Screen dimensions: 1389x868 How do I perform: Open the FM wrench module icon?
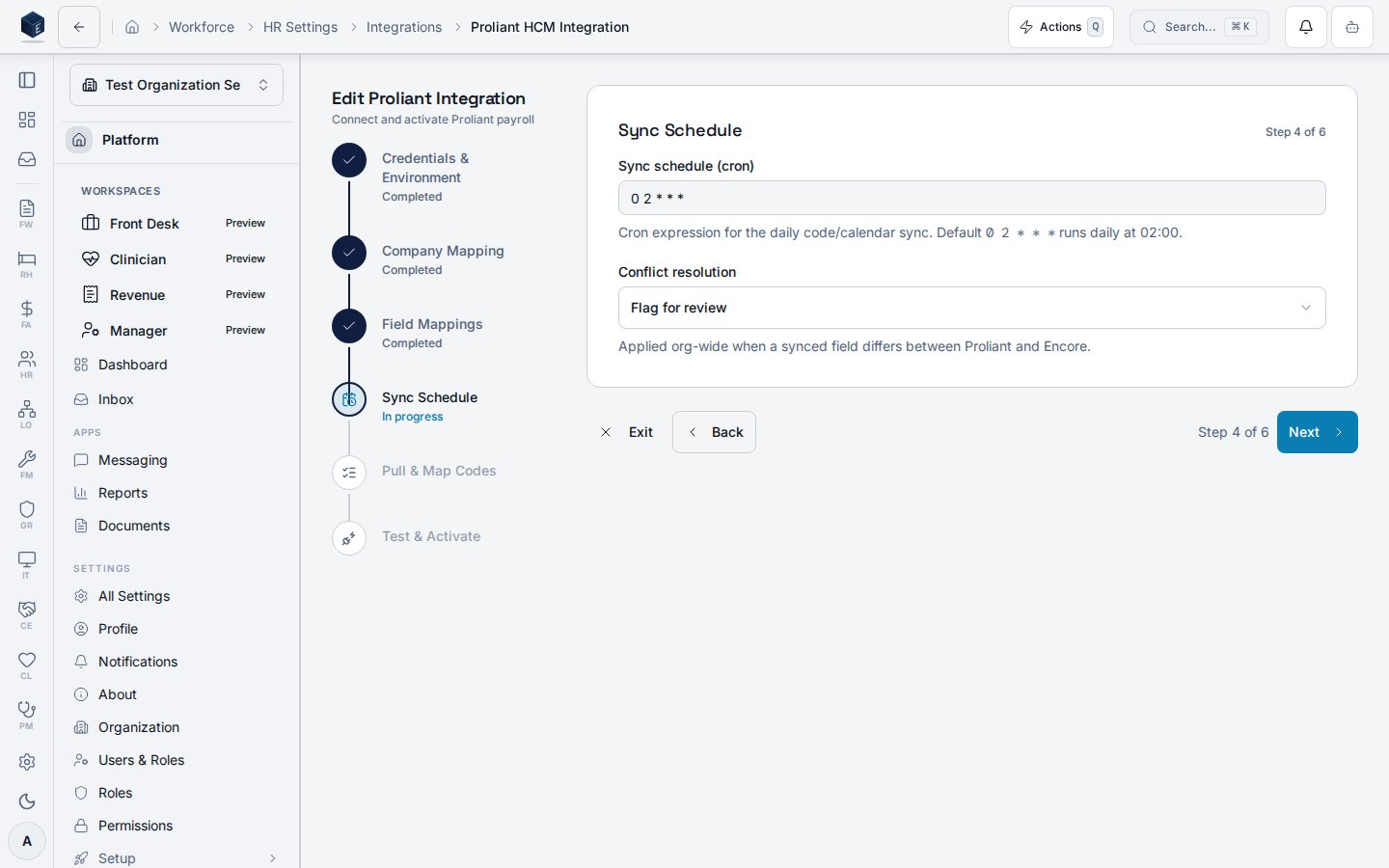click(27, 464)
